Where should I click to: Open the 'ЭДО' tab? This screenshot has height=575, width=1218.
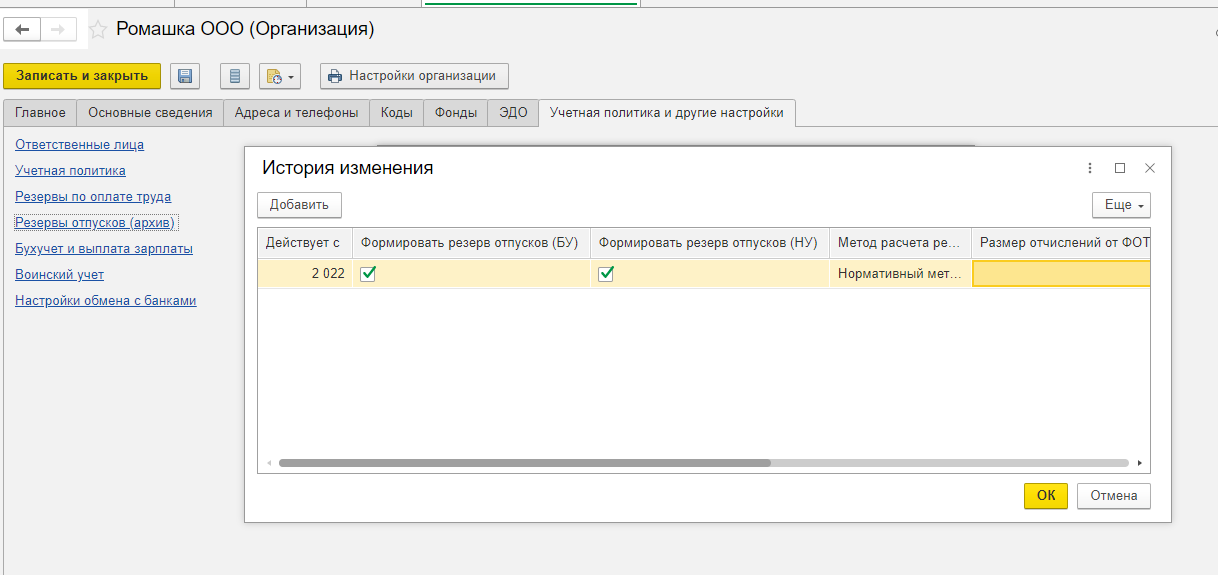513,113
